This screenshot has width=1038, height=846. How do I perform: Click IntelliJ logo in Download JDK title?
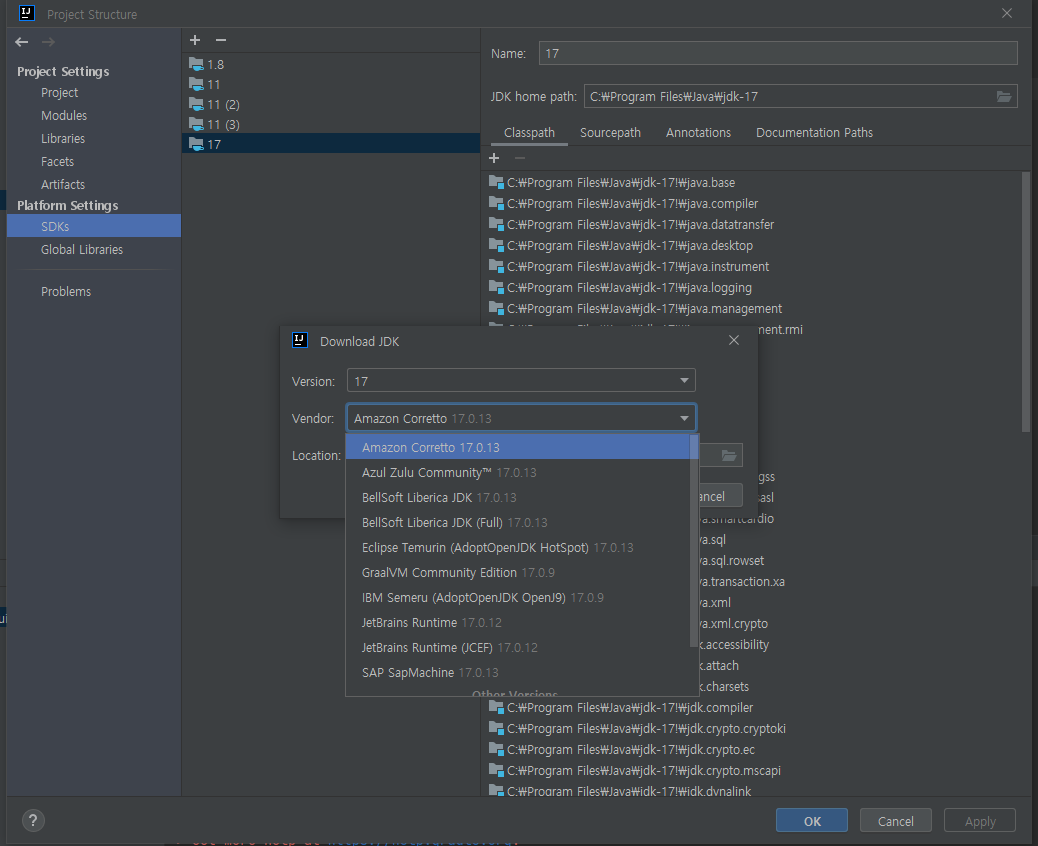point(299,340)
